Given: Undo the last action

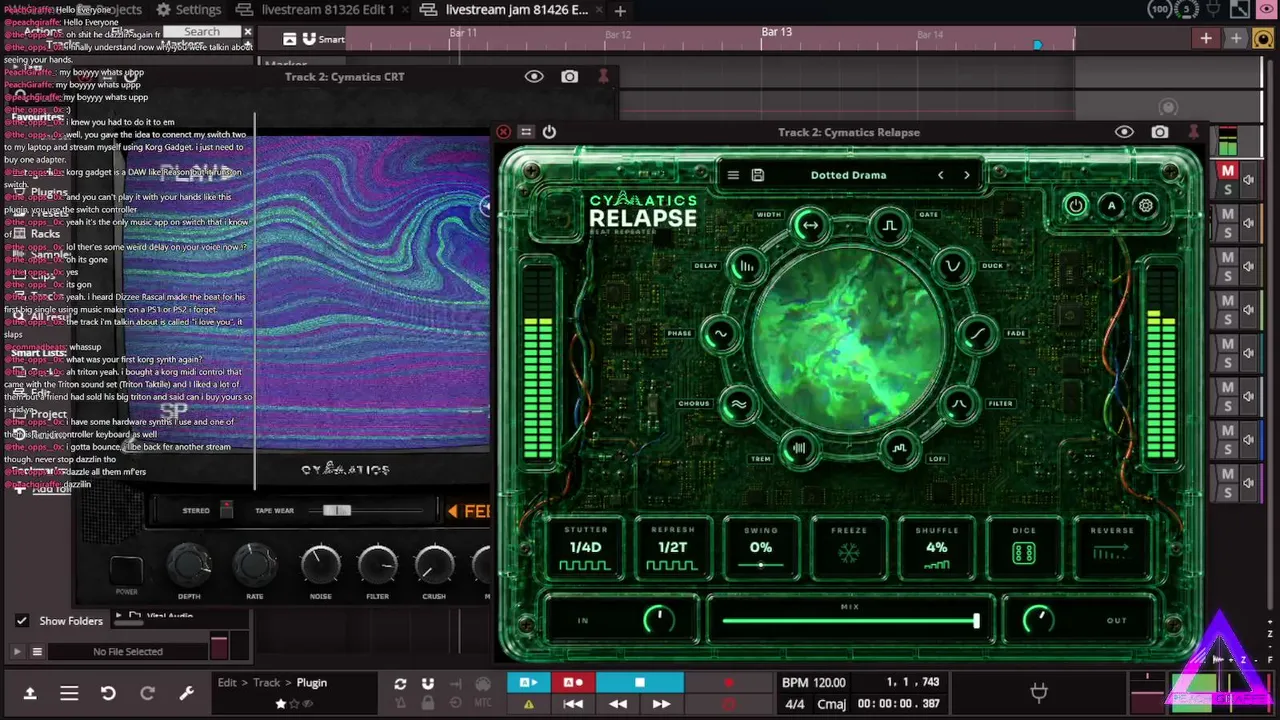Looking at the screenshot, I should [108, 693].
